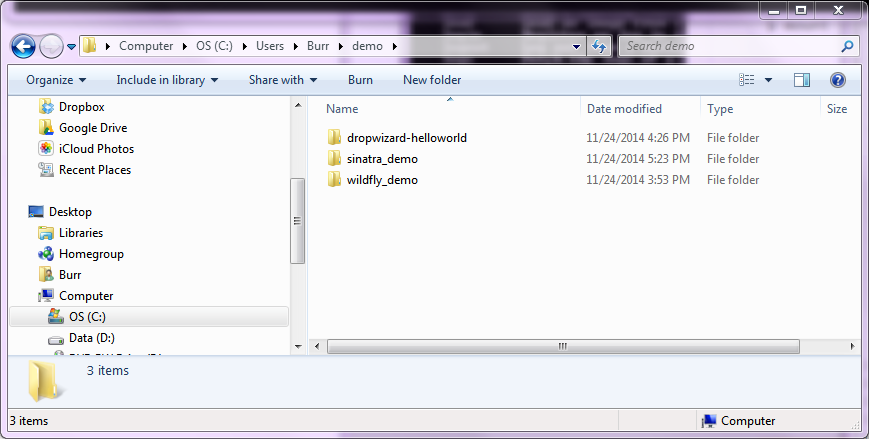Open the Help question mark icon
Viewport: 869px width, 439px height.
[x=838, y=80]
